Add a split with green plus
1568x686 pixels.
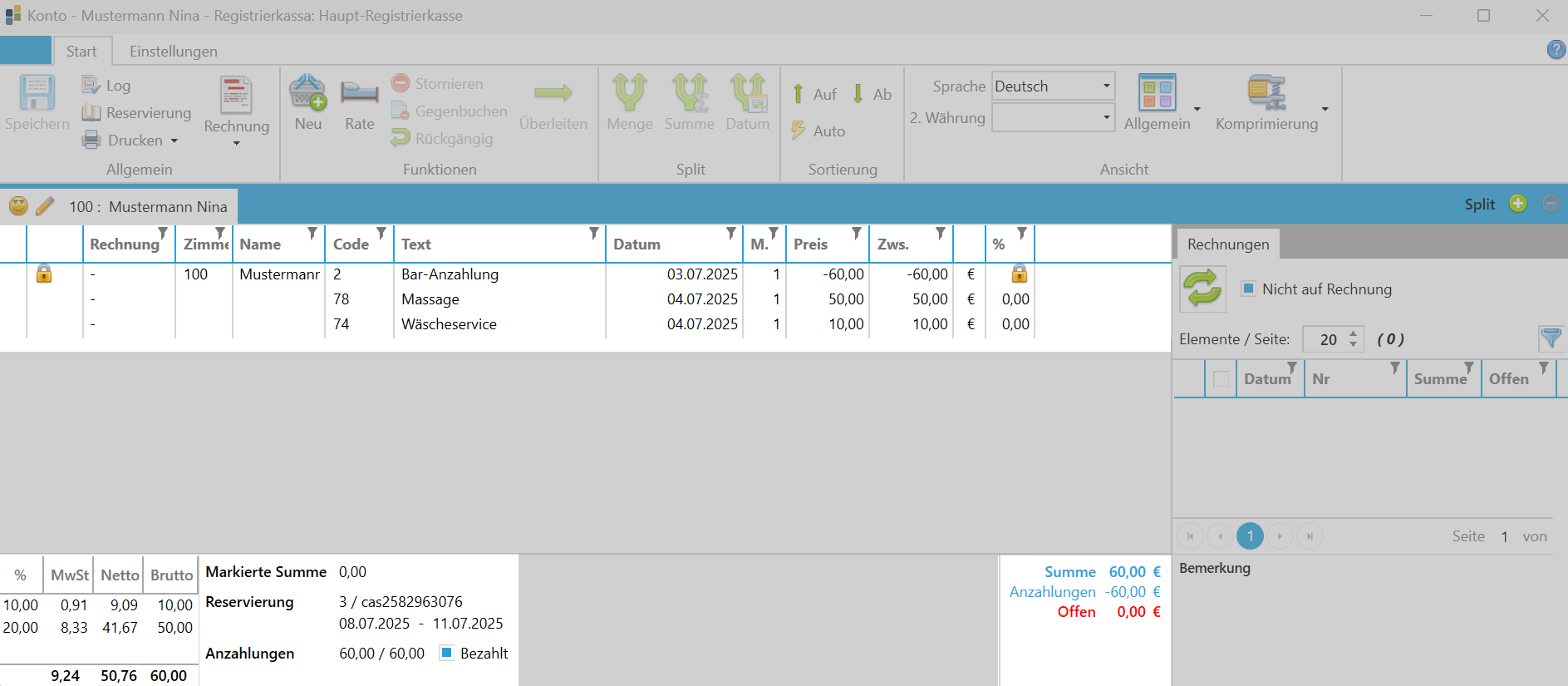pyautogui.click(x=1518, y=204)
